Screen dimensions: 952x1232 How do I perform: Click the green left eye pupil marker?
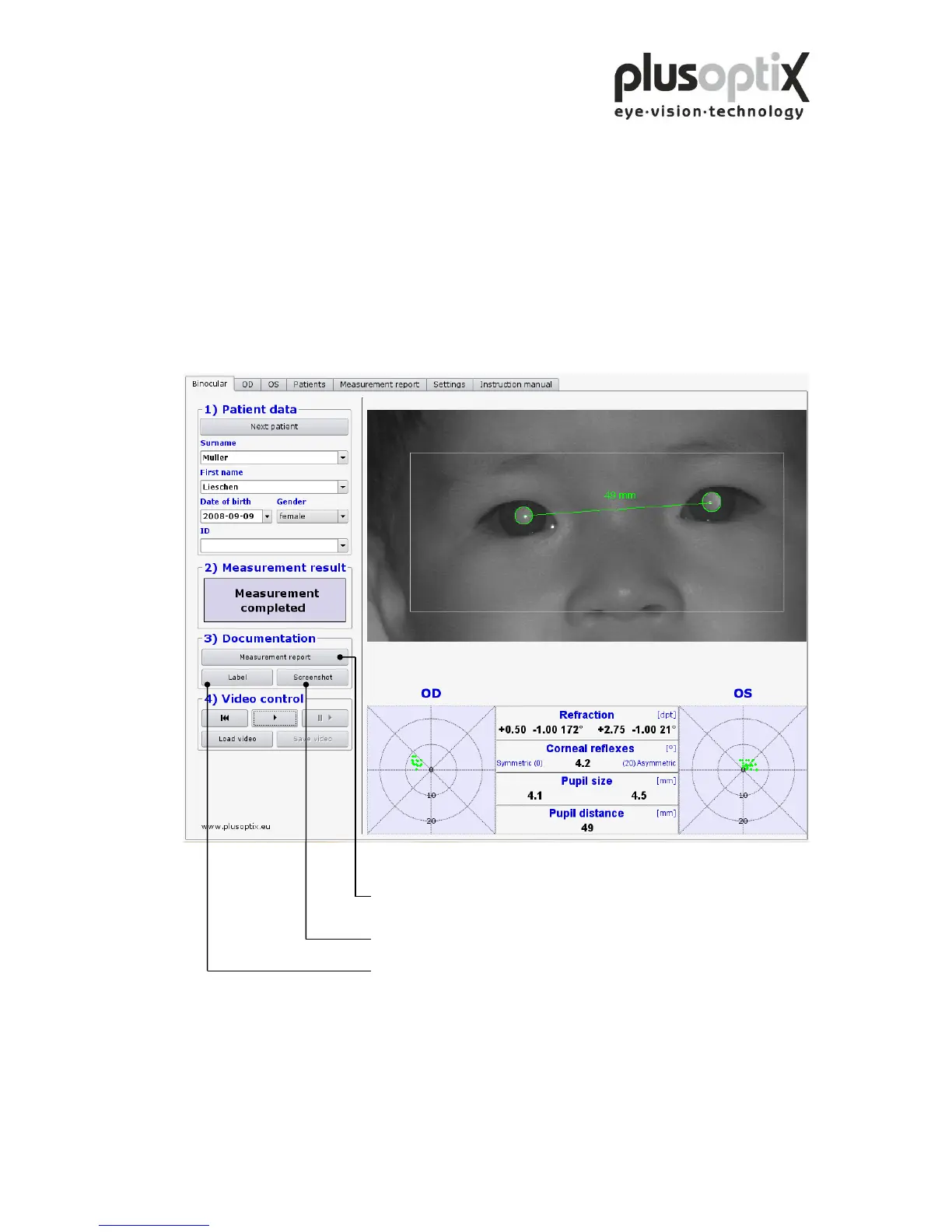click(711, 502)
